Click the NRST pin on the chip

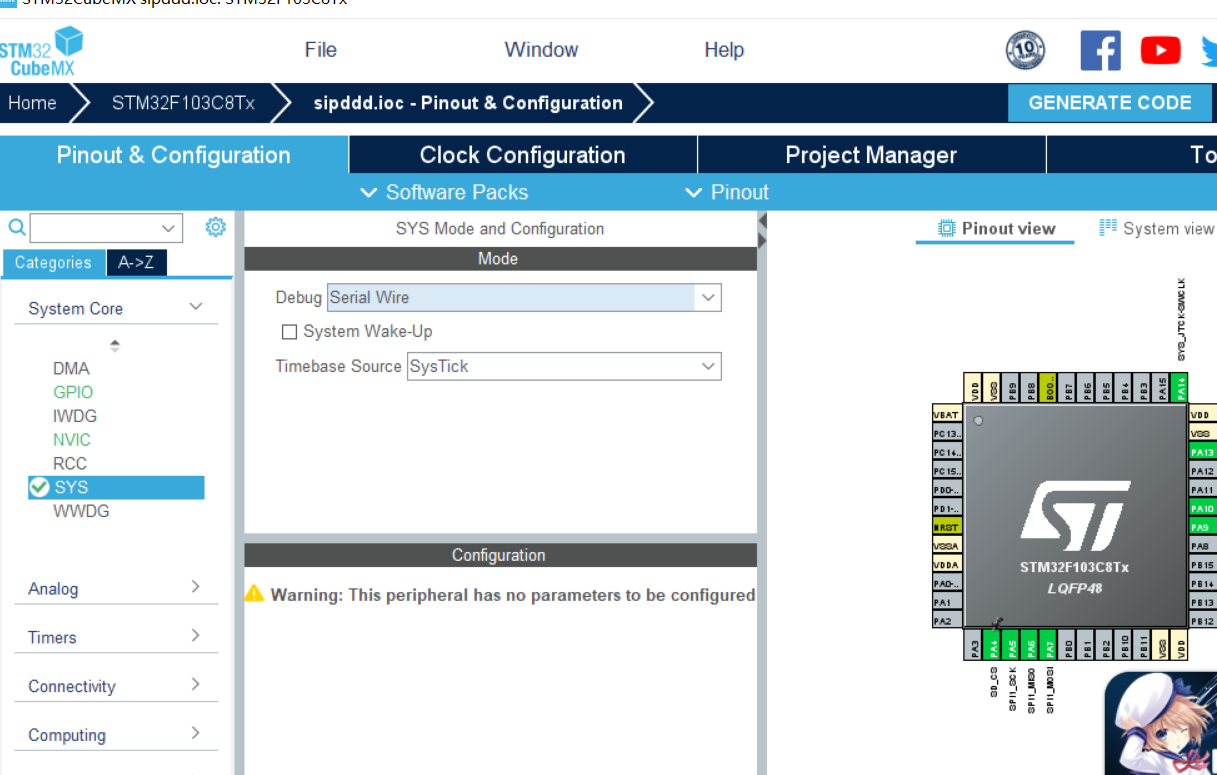[946, 527]
